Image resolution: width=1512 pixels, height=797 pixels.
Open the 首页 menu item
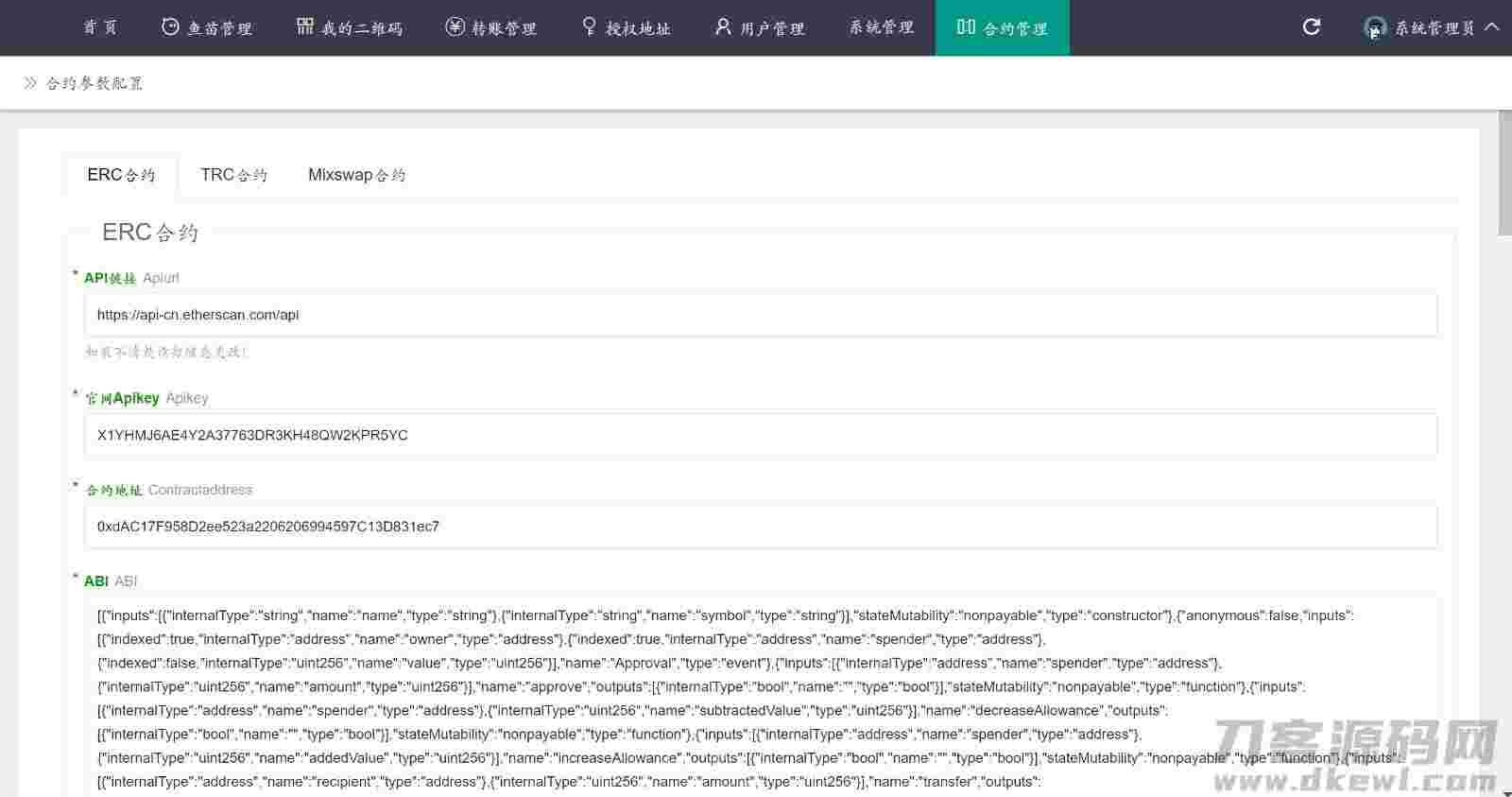(100, 27)
